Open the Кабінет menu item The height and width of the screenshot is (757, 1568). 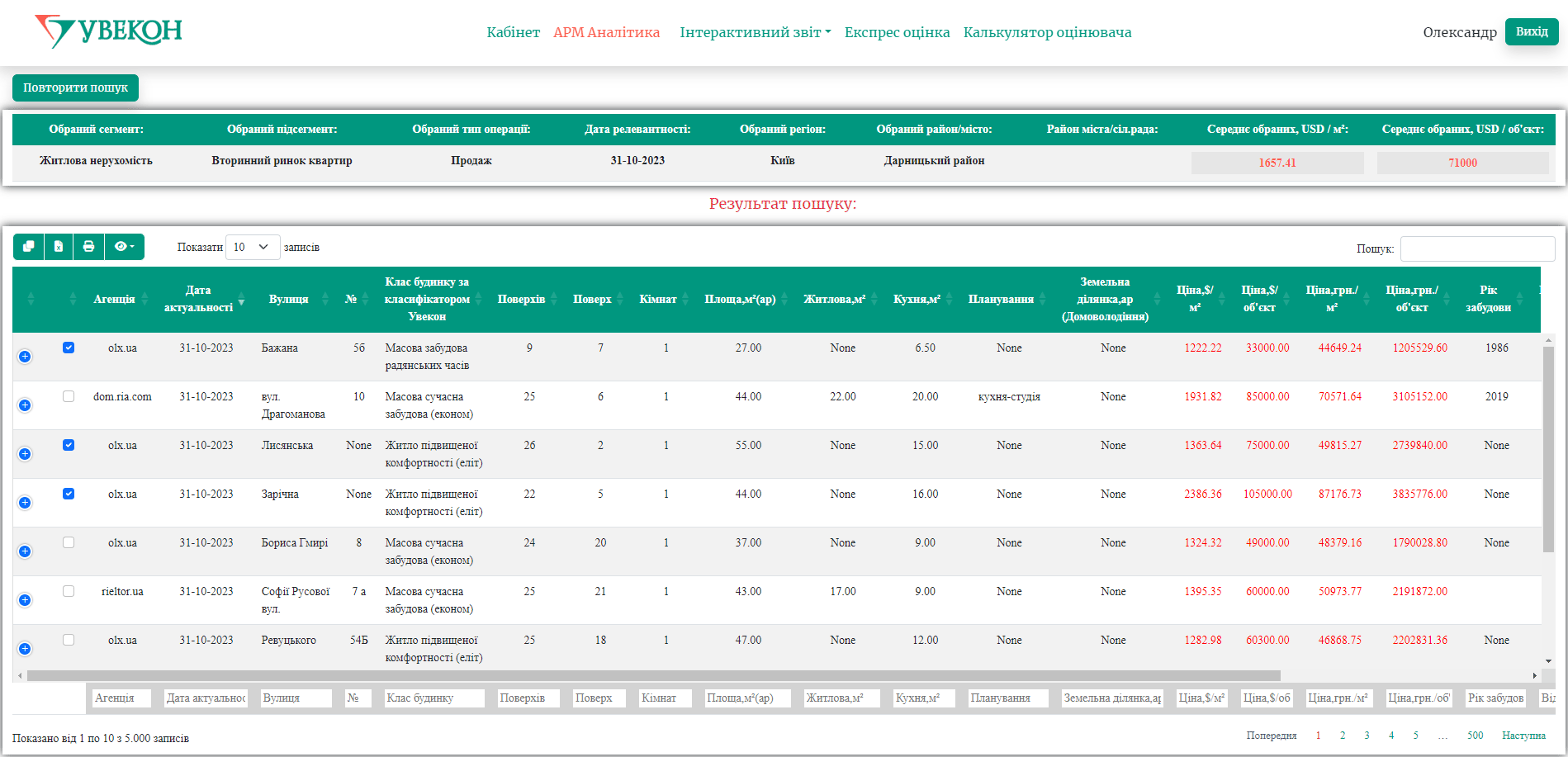pos(513,32)
